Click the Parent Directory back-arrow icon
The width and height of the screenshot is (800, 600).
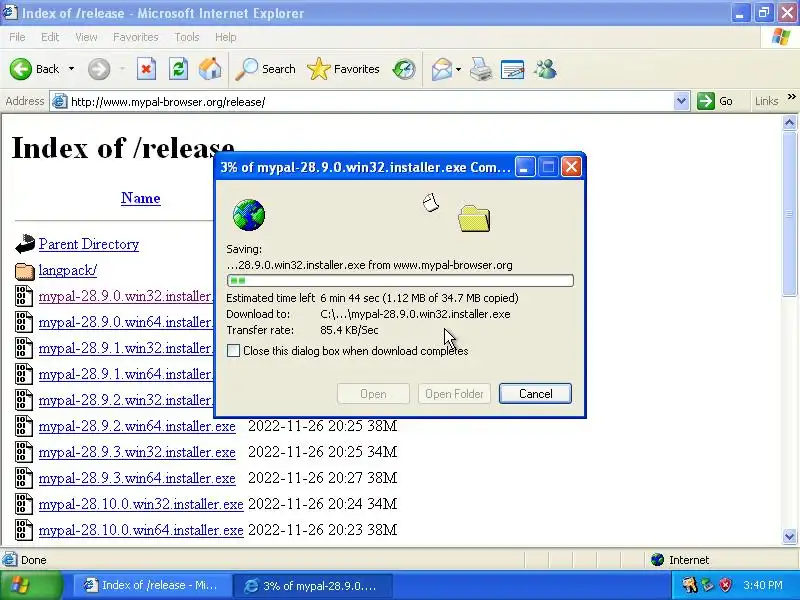tap(24, 244)
